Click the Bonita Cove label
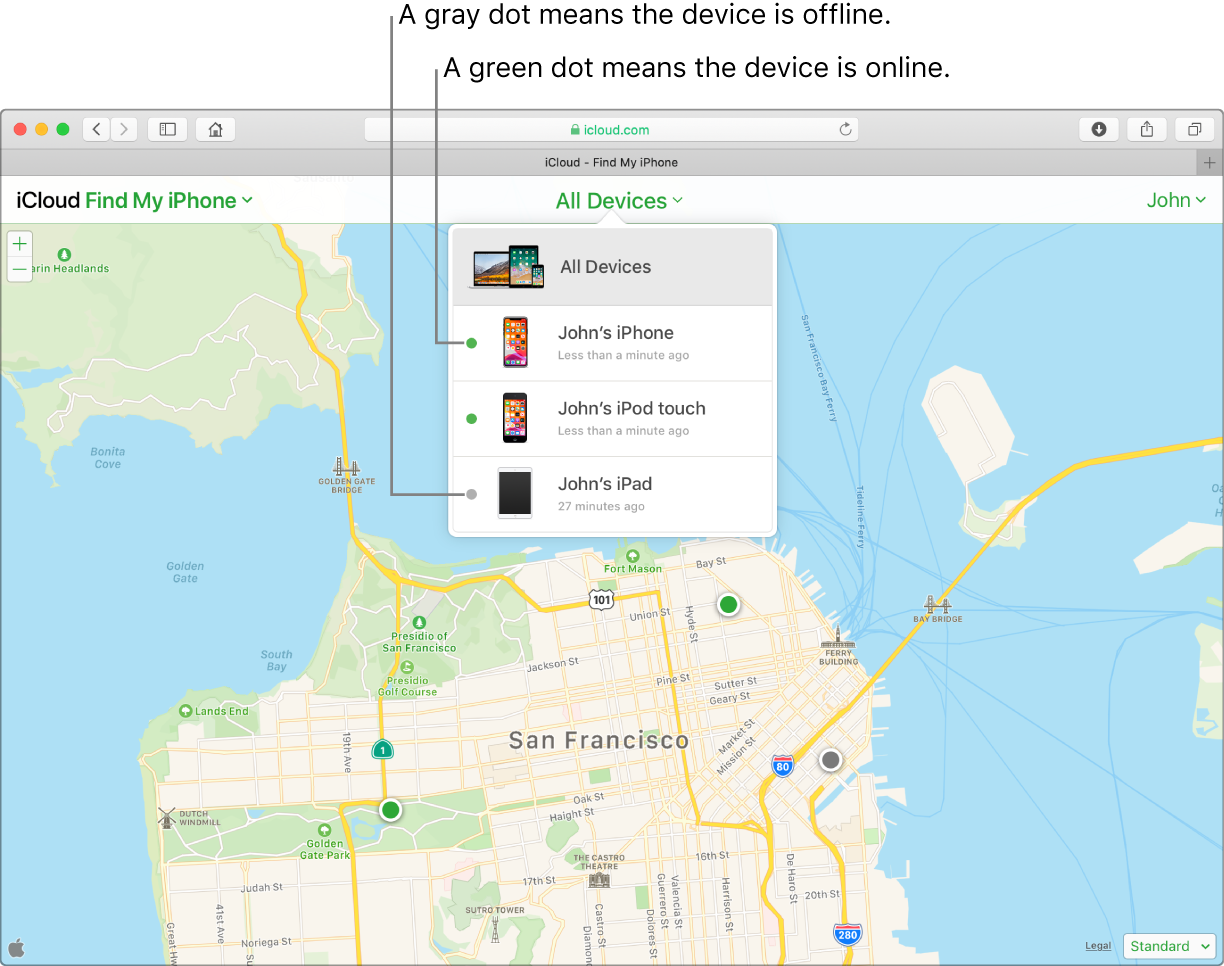 point(108,458)
